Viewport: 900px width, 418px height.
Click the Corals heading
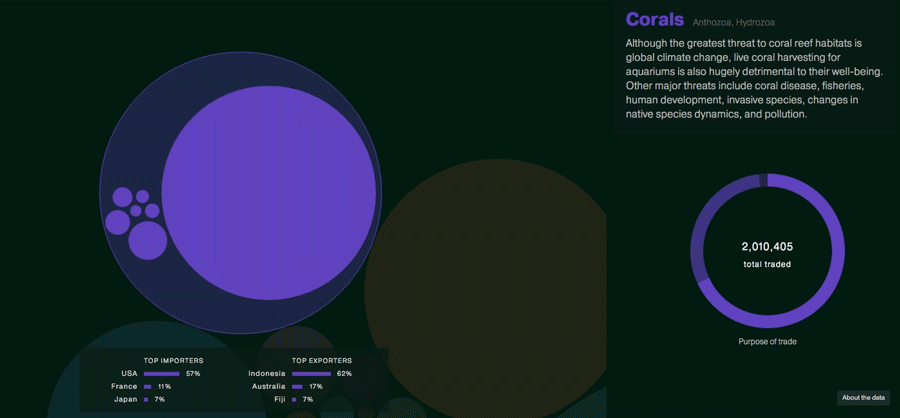click(x=655, y=20)
